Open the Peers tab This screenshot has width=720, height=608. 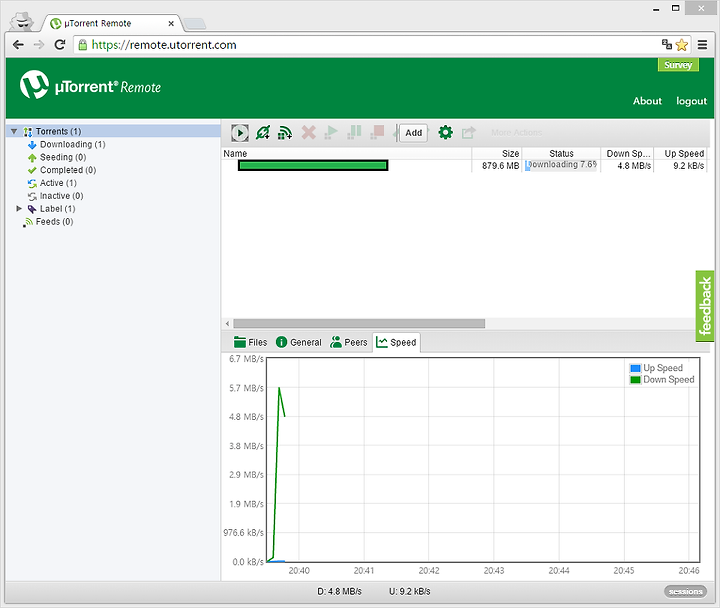tap(349, 342)
